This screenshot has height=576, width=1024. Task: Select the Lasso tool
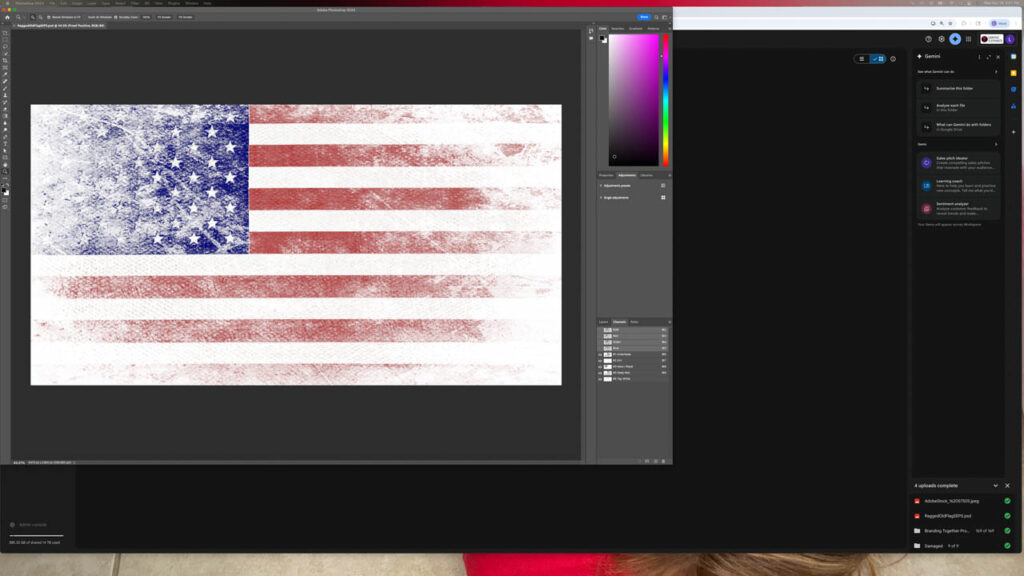[5, 46]
